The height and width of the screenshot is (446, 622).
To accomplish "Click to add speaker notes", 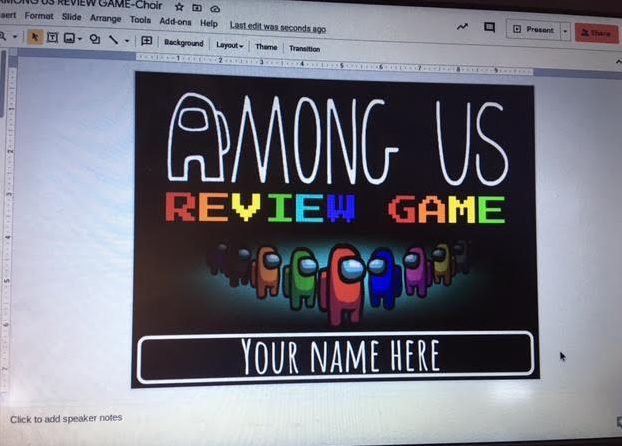I will (66, 419).
